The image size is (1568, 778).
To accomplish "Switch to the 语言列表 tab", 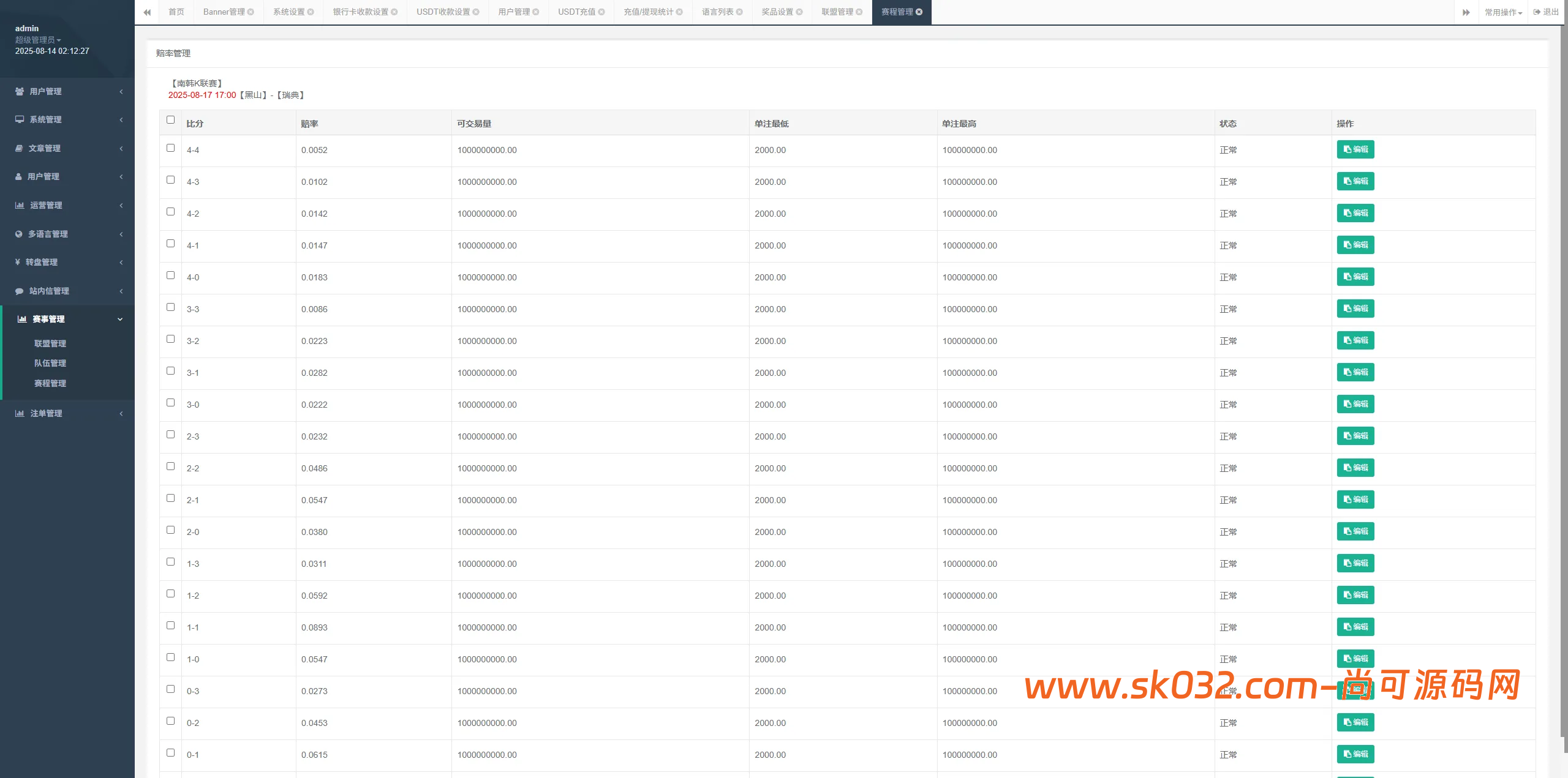I will 717,12.
